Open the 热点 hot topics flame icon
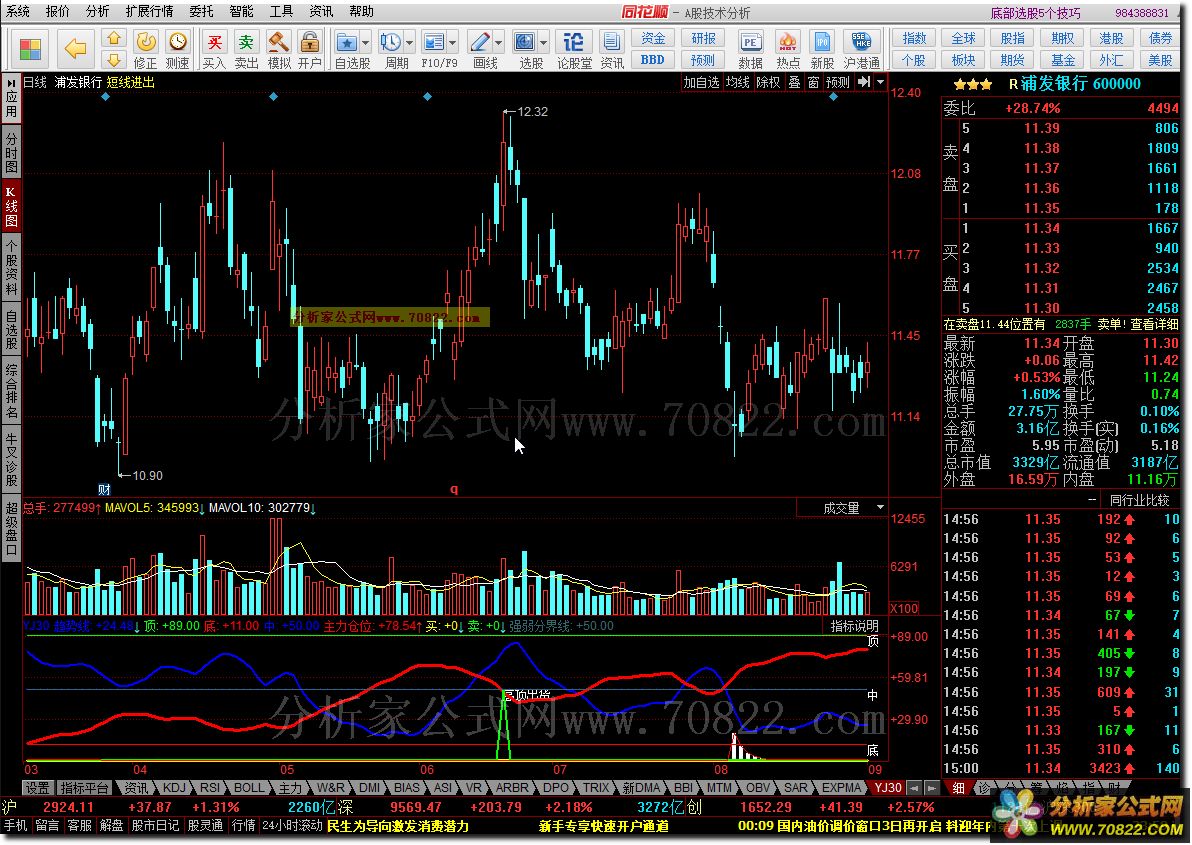This screenshot has width=1192, height=845. pyautogui.click(x=788, y=49)
